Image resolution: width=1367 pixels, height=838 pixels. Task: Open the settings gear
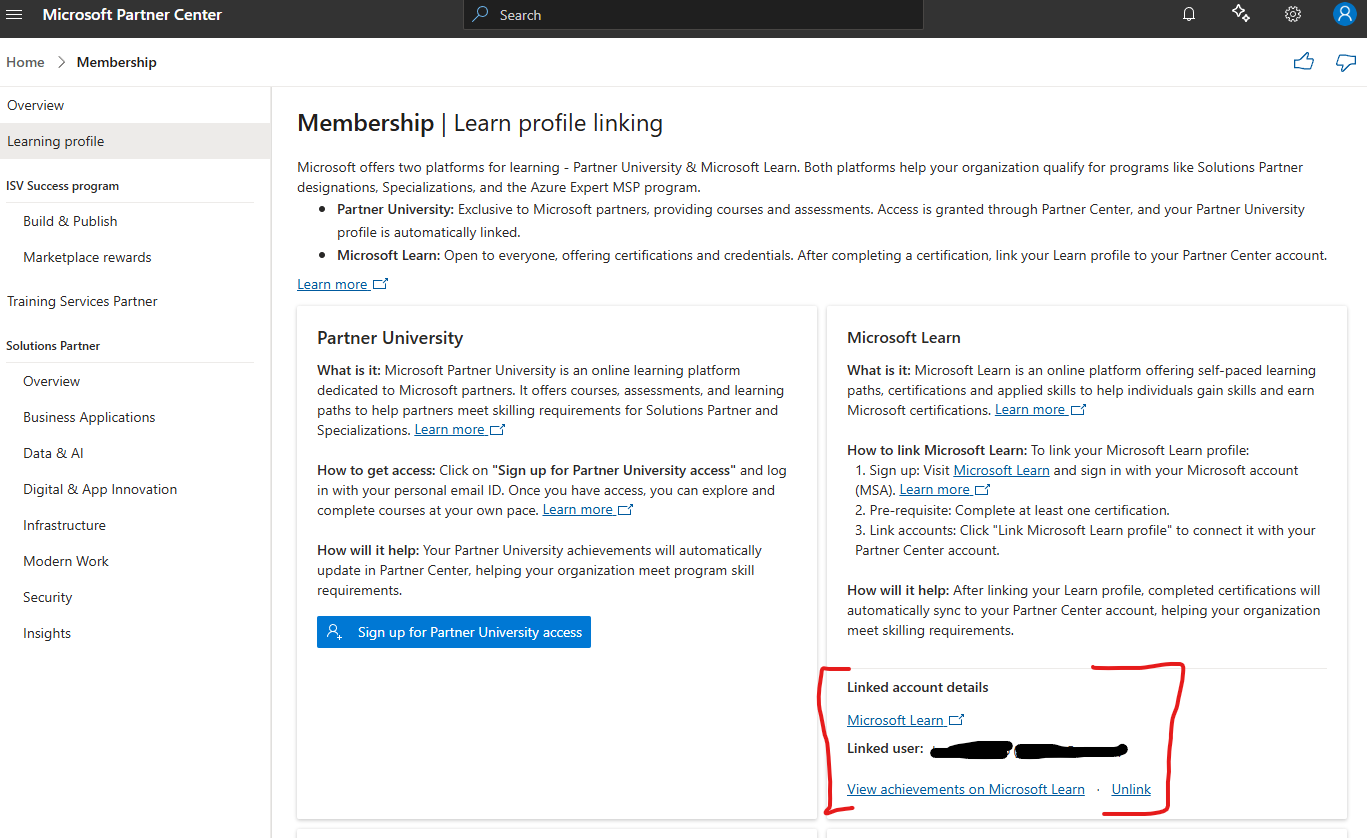click(1293, 14)
